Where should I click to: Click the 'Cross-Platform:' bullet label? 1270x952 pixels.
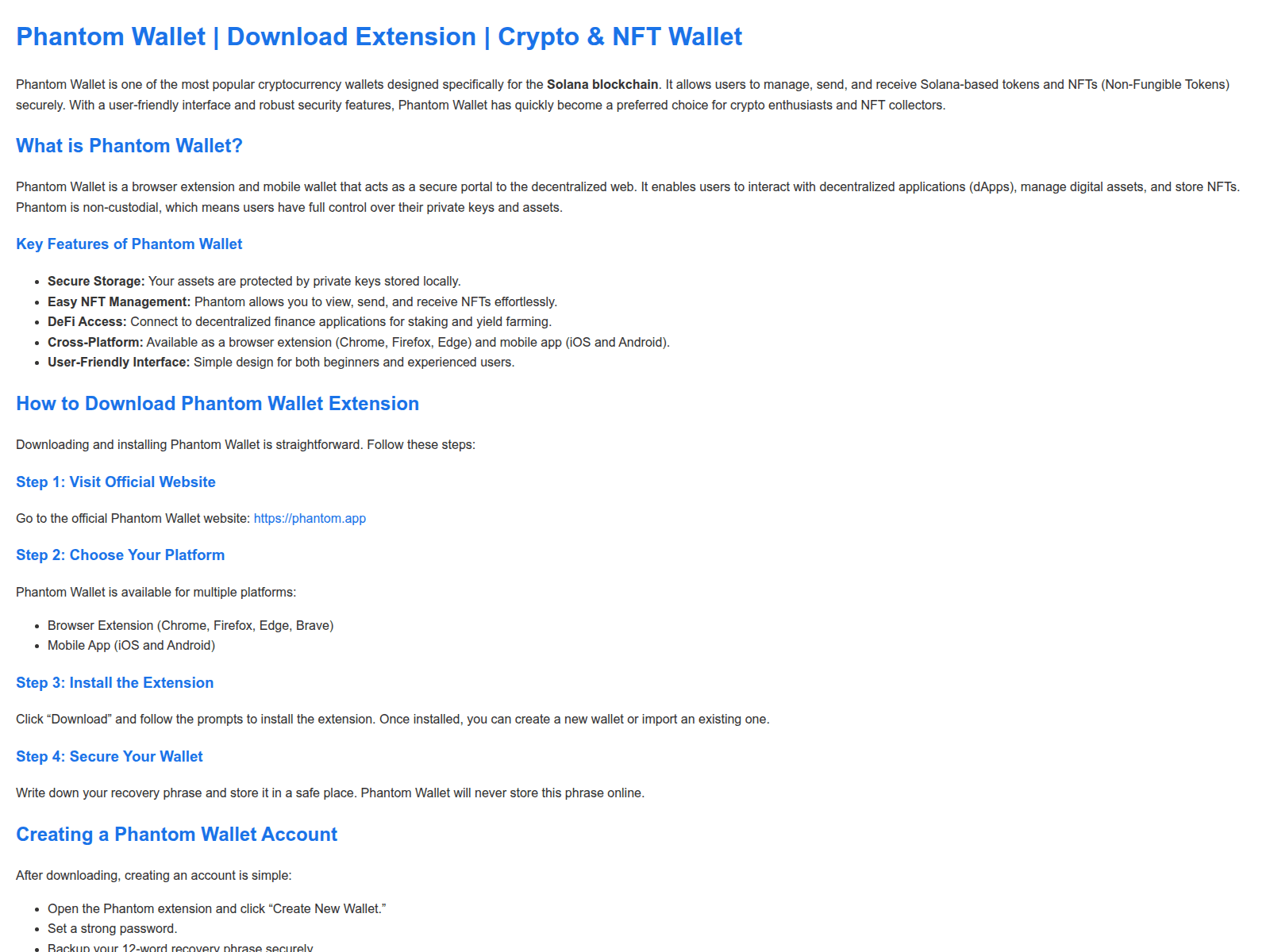click(x=95, y=343)
